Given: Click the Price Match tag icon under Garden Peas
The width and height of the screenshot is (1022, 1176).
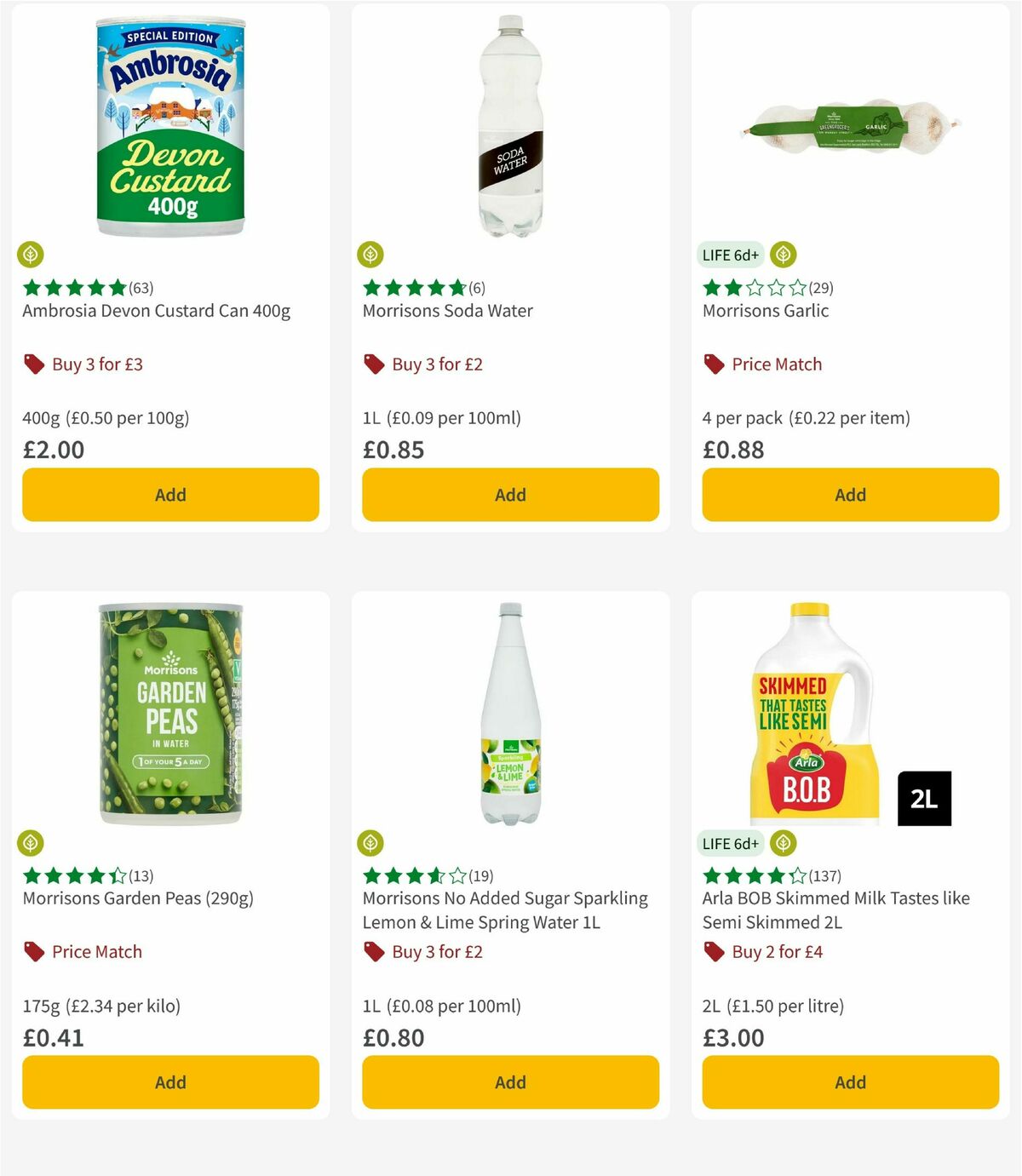Looking at the screenshot, I should pos(33,951).
